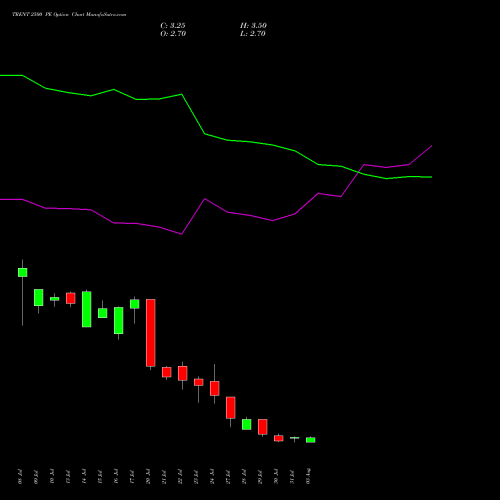Select the red candle for 27 Jul
This screenshot has width=500, height=500.
click(x=231, y=408)
